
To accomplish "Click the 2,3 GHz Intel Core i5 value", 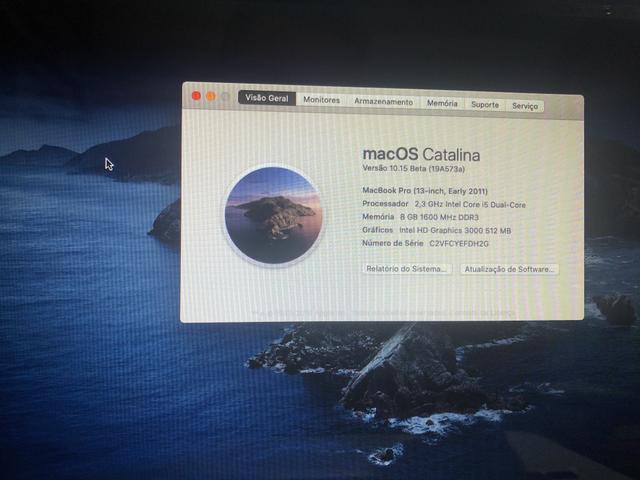I will [x=470, y=204].
